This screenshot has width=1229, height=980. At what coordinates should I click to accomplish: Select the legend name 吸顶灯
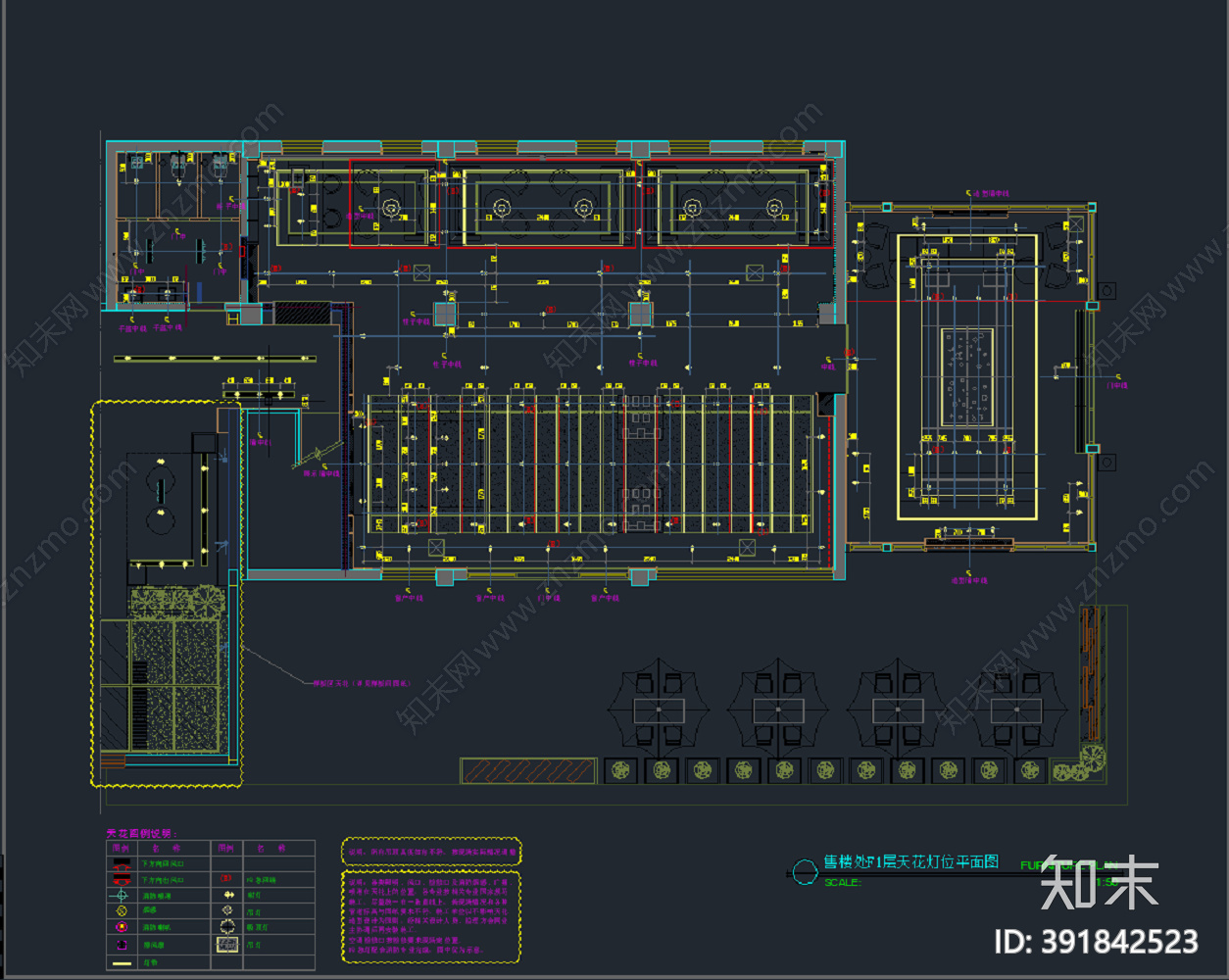click(x=257, y=926)
